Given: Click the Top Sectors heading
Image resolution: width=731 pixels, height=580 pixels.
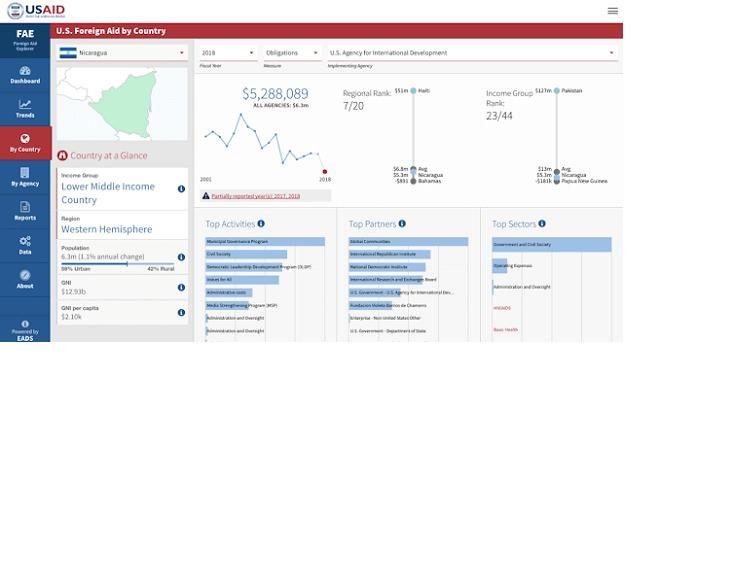Looking at the screenshot, I should point(514,224).
